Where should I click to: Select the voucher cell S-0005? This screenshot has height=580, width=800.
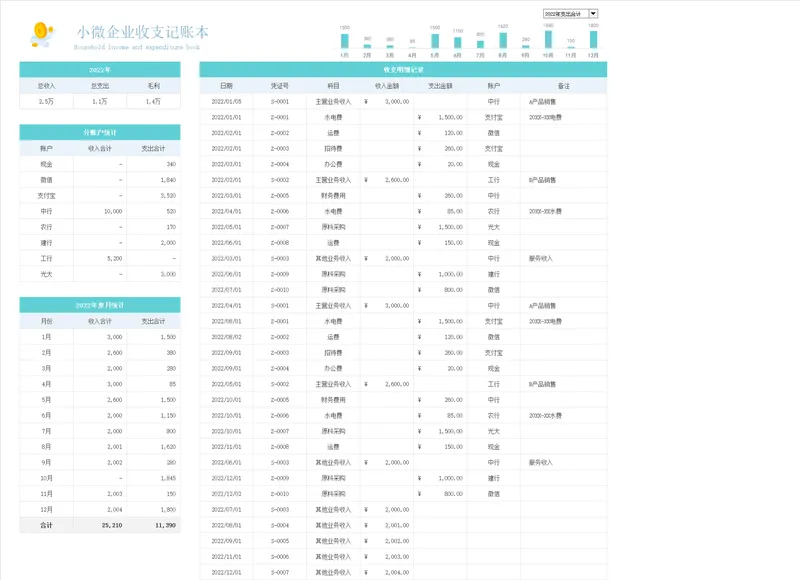pos(280,541)
